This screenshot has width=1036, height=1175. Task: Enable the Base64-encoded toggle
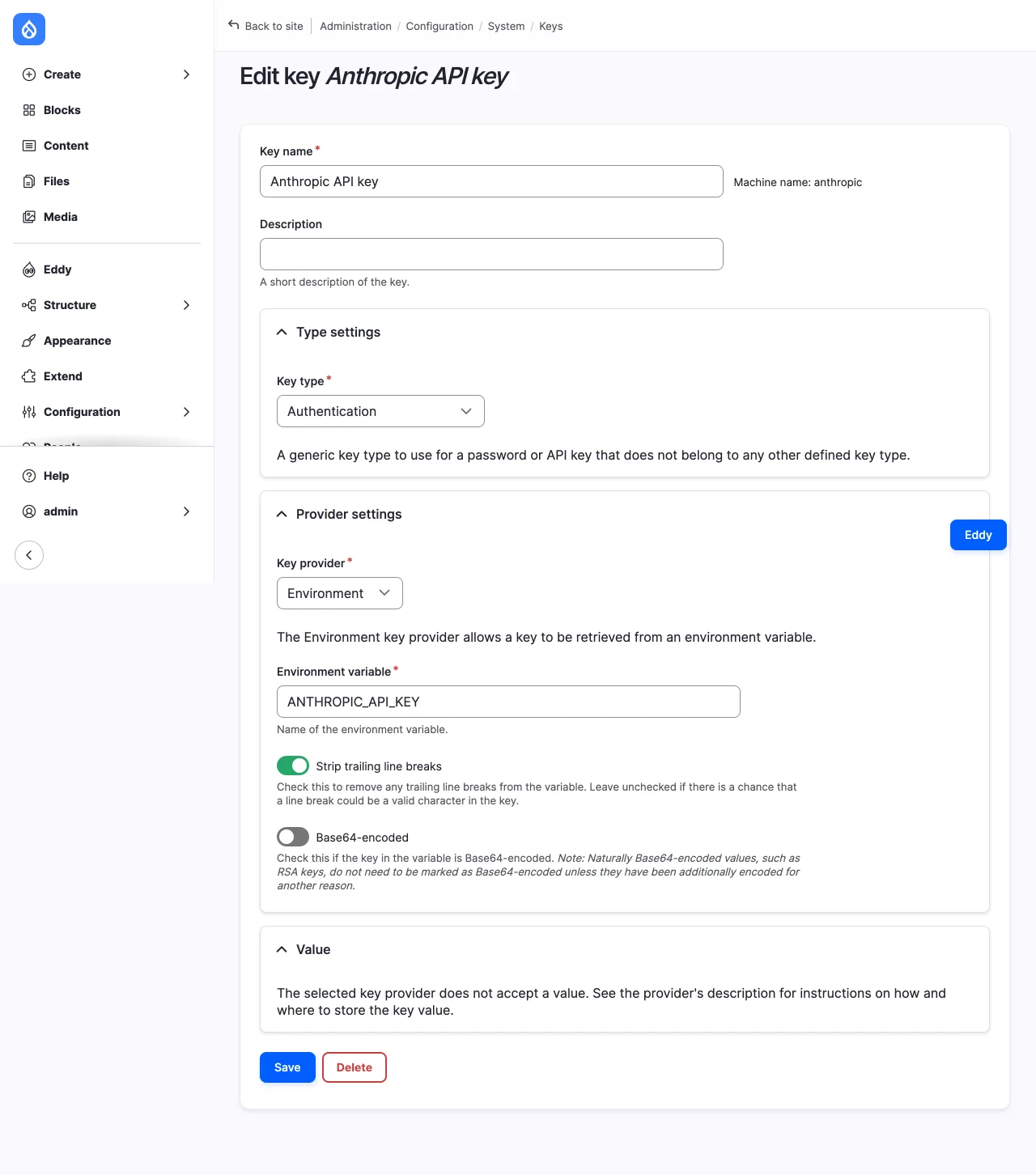[293, 837]
